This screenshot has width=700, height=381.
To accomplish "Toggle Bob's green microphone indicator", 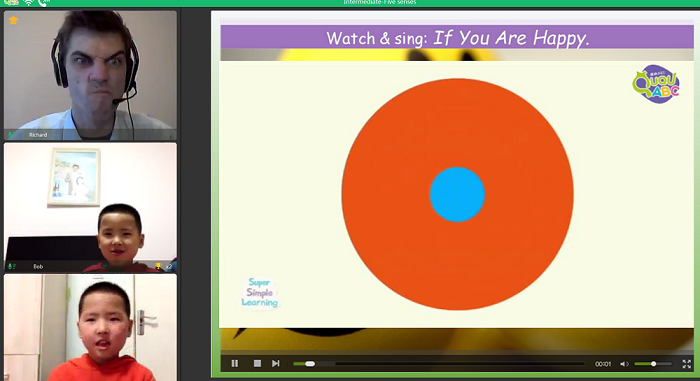I will point(11,266).
